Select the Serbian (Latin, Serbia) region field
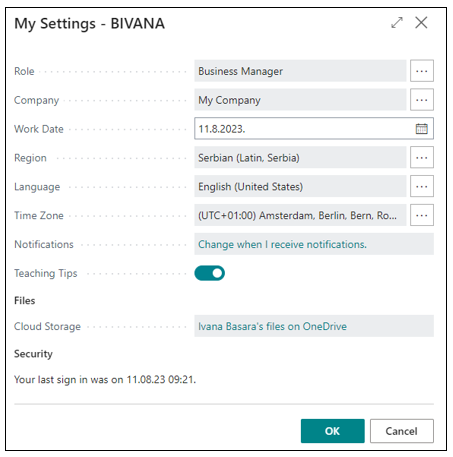Image resolution: width=453 pixels, height=457 pixels. pyautogui.click(x=300, y=157)
